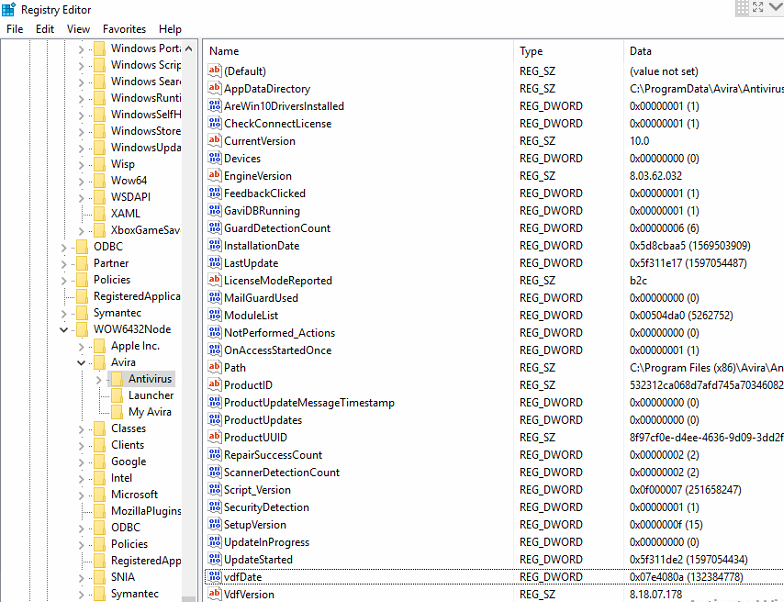Open the Favorites menu
This screenshot has width=784, height=602.
click(124, 29)
